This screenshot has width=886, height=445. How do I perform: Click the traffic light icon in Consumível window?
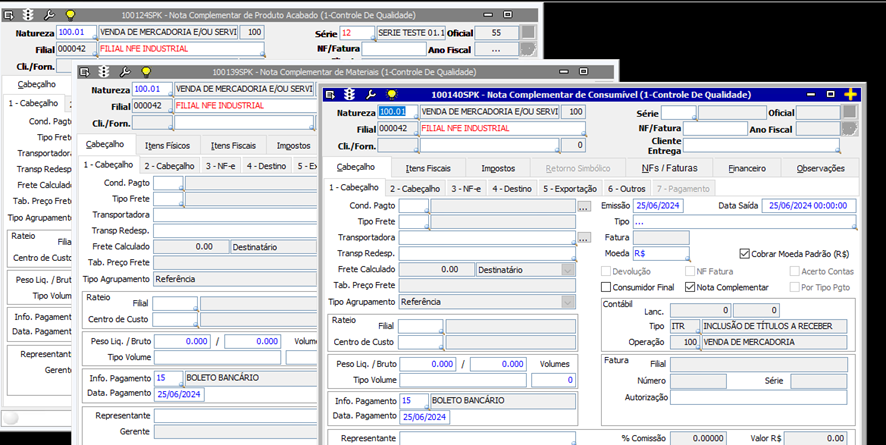350,94
